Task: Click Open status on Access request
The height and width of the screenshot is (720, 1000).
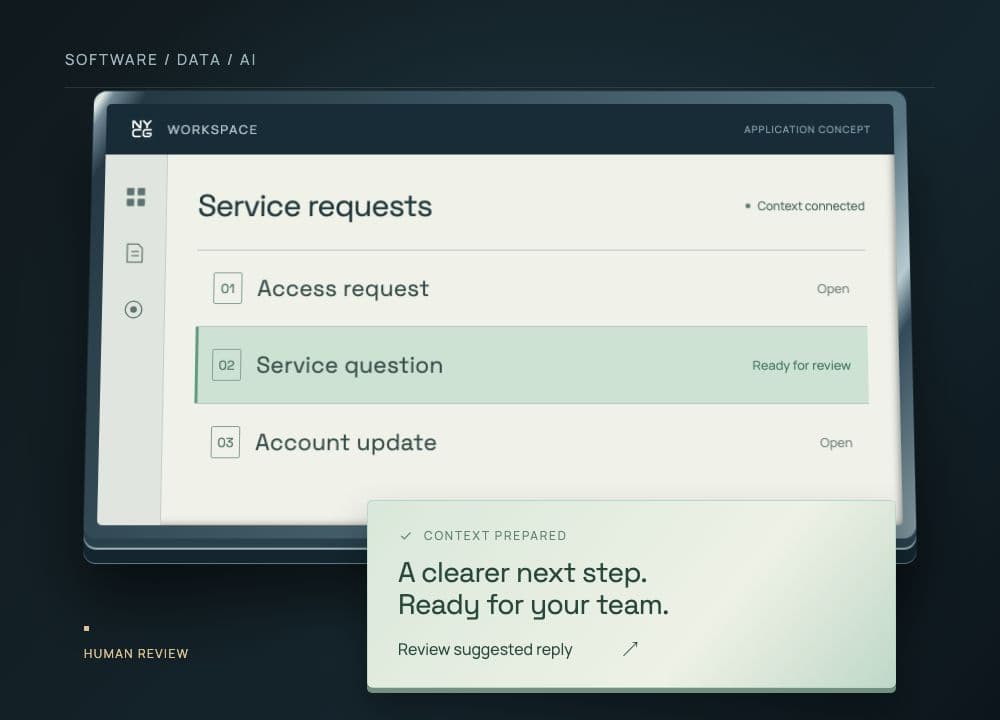Action: (833, 289)
